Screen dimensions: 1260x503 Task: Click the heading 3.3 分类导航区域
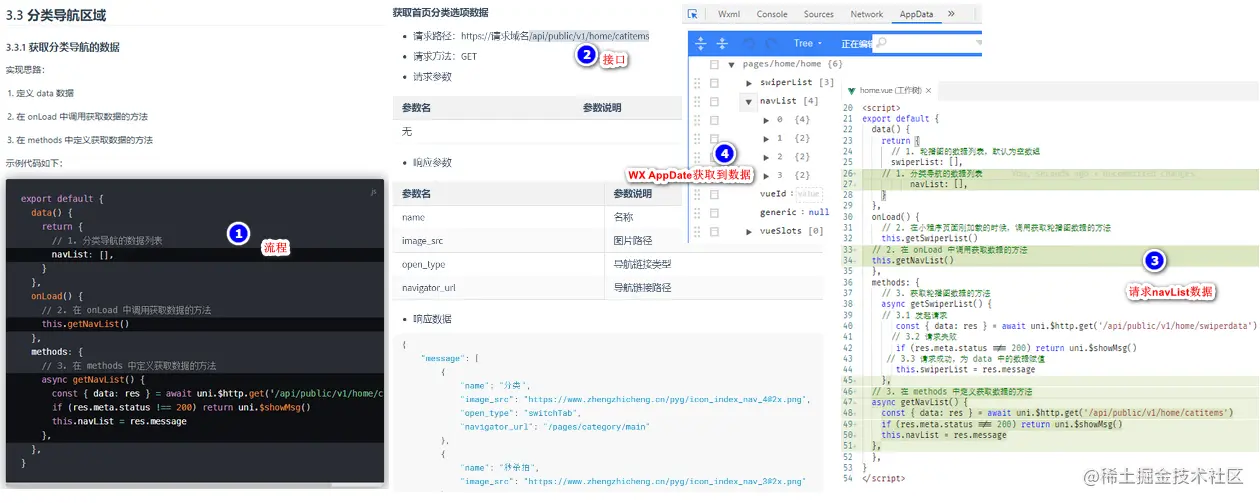pos(56,16)
